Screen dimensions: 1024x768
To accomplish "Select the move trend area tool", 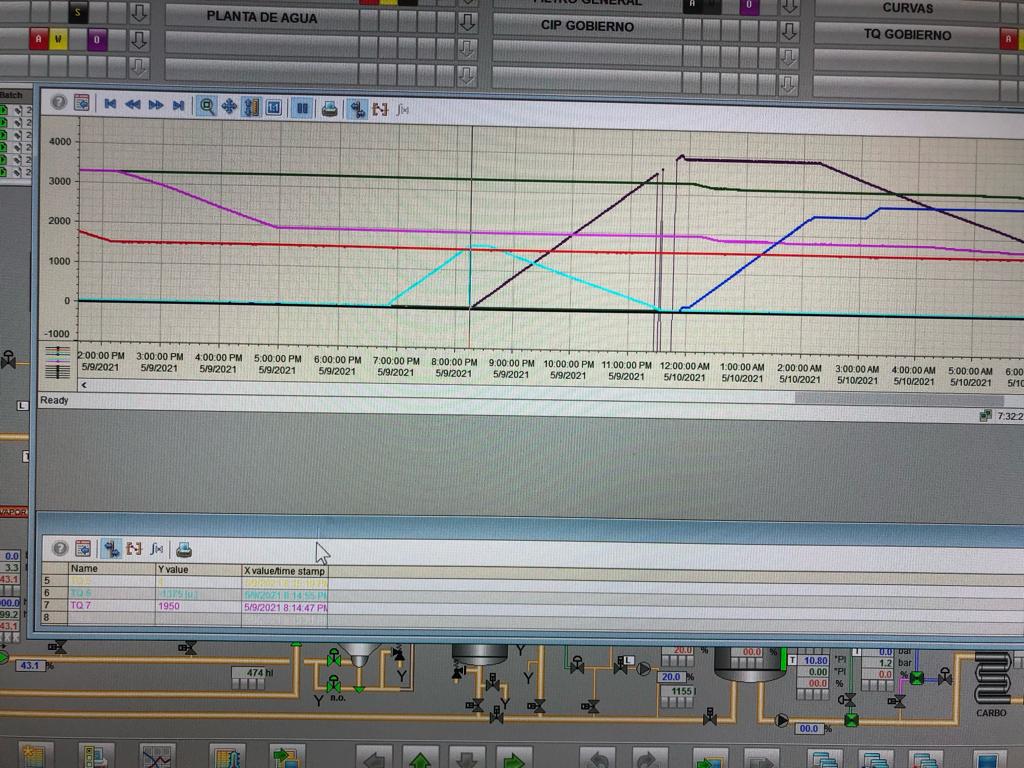I will point(229,106).
